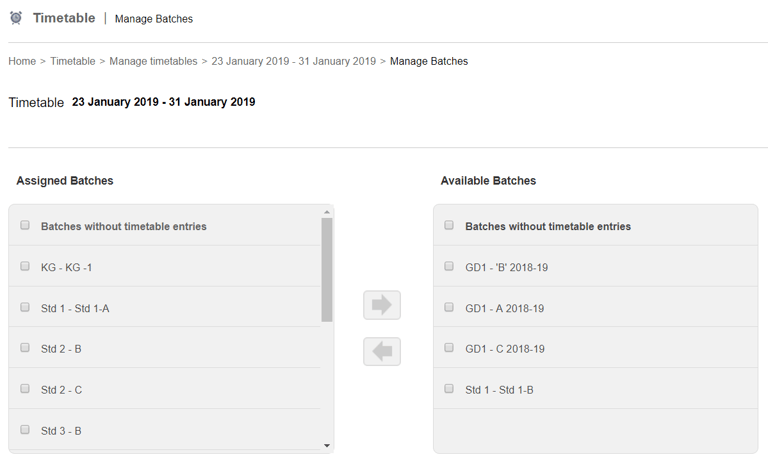Click the right arrow to move batches
This screenshot has height=466, width=768.
click(381, 305)
